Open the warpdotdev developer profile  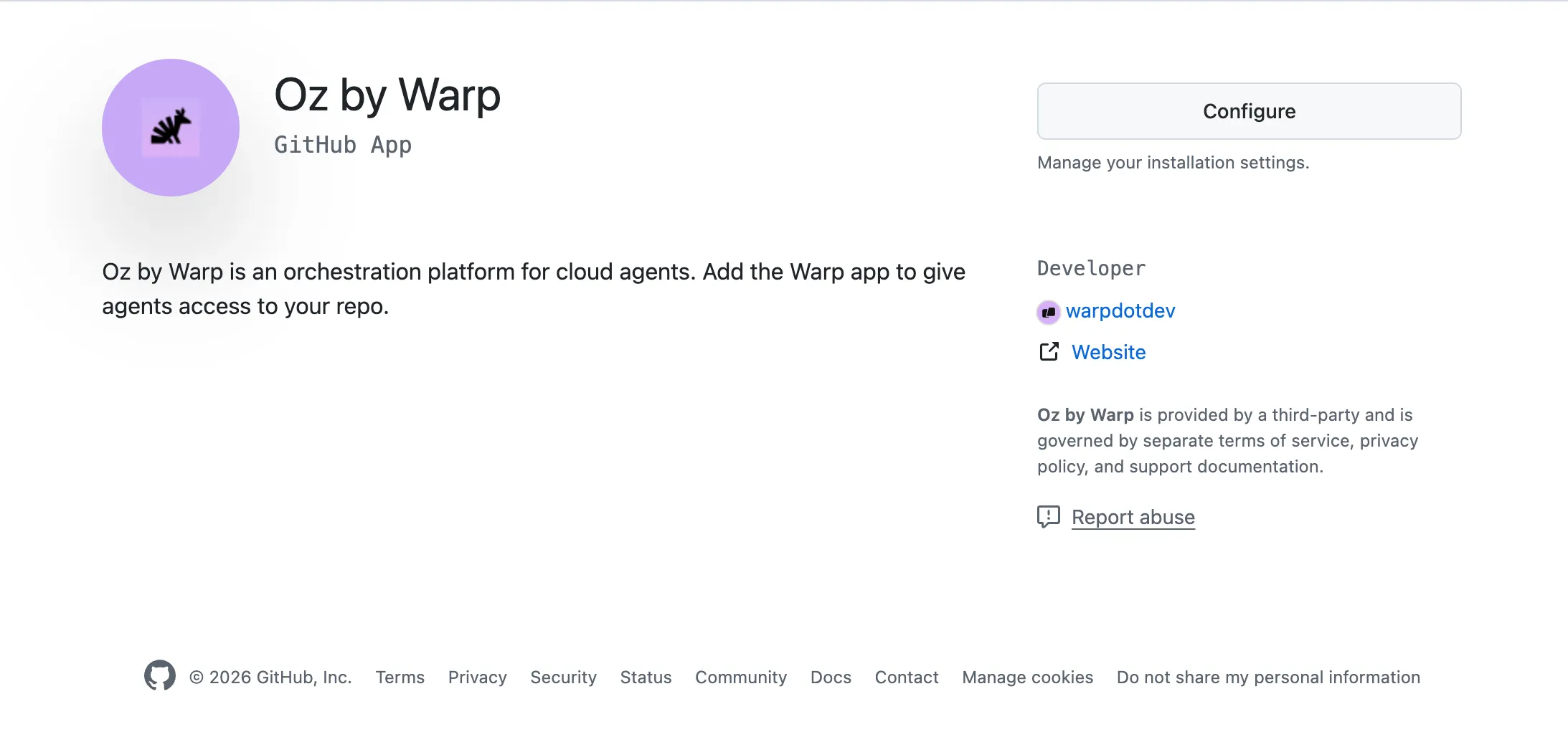1120,311
